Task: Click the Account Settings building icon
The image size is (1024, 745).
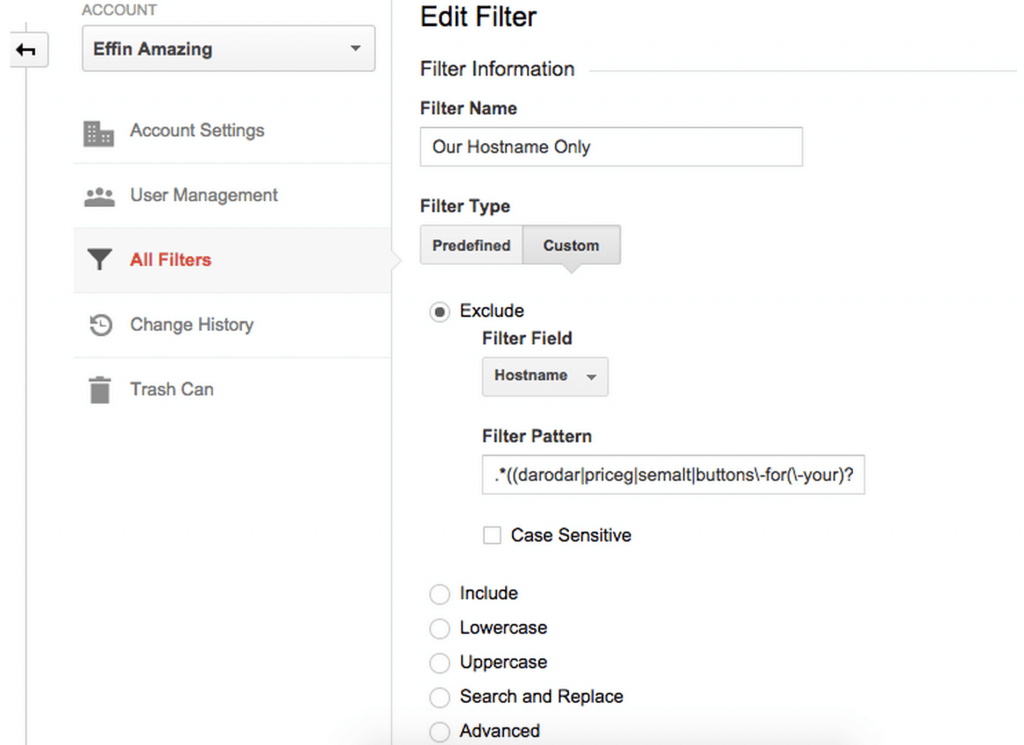Action: coord(99,133)
